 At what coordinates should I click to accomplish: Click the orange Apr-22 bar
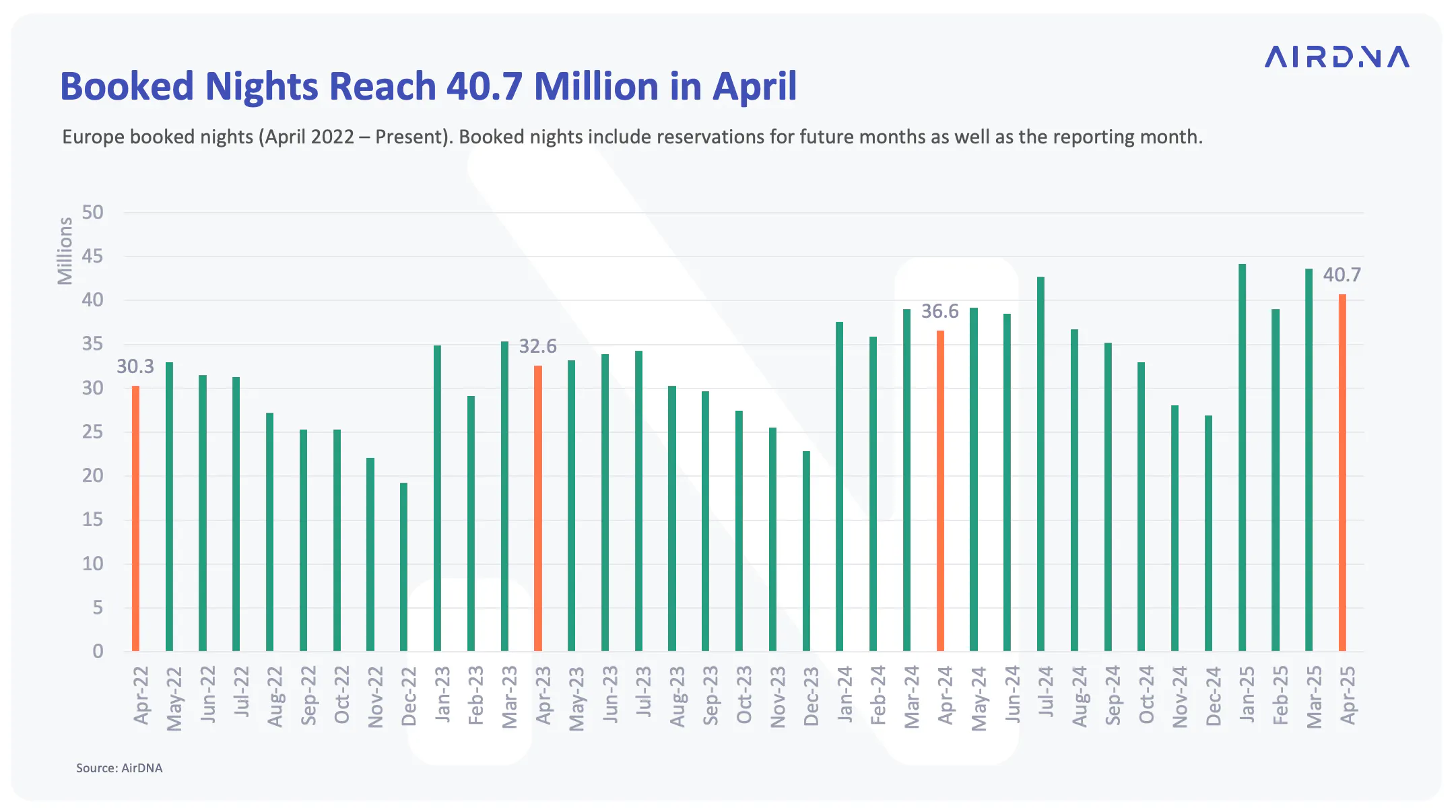(x=135, y=518)
